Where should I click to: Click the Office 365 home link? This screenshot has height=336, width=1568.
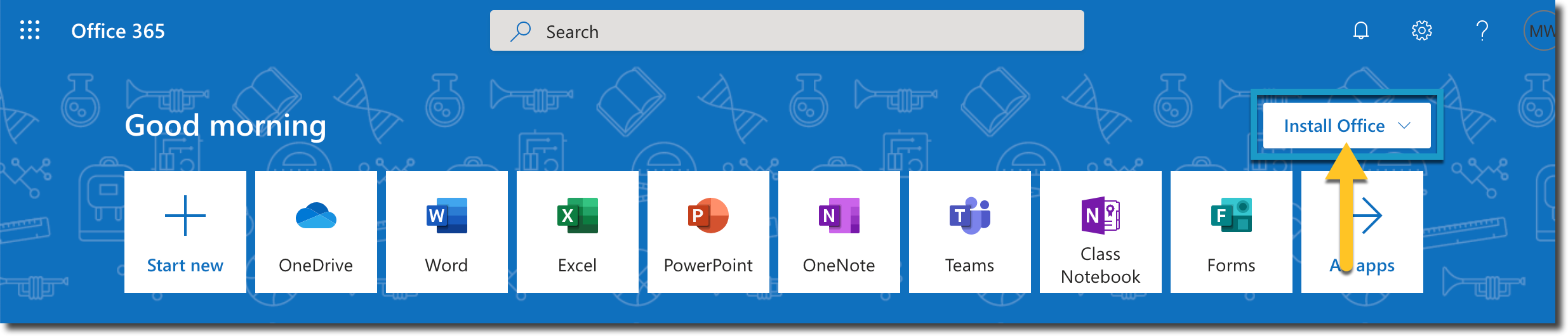pos(118,31)
